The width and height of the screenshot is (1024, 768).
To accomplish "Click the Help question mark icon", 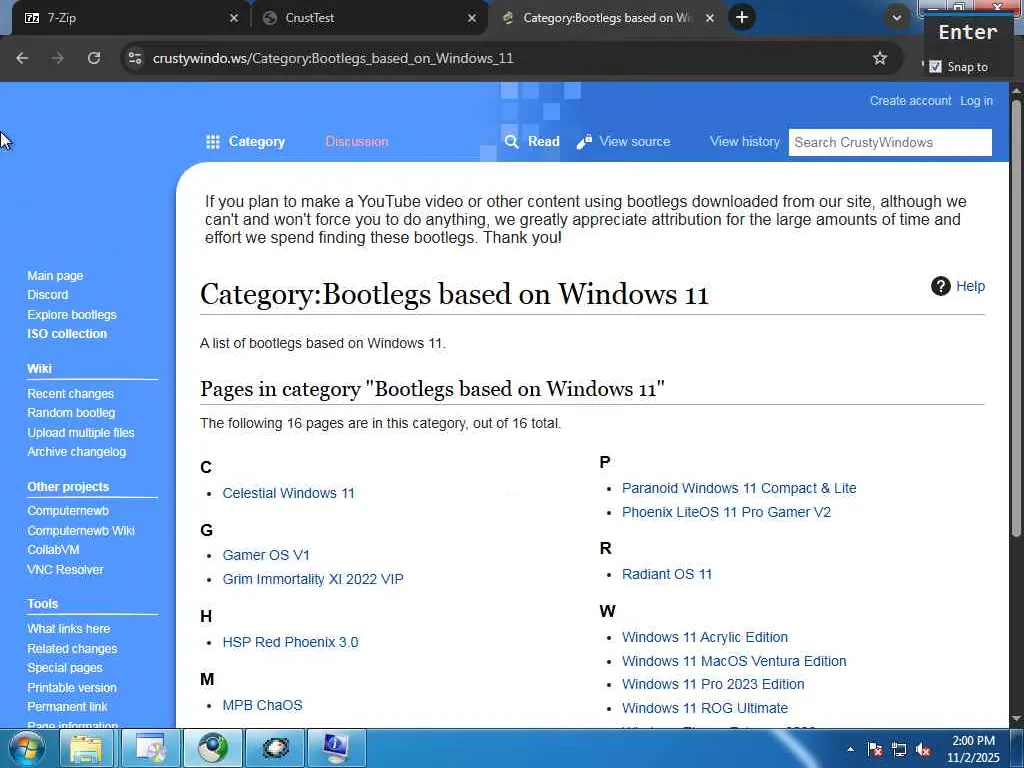I will pyautogui.click(x=940, y=286).
